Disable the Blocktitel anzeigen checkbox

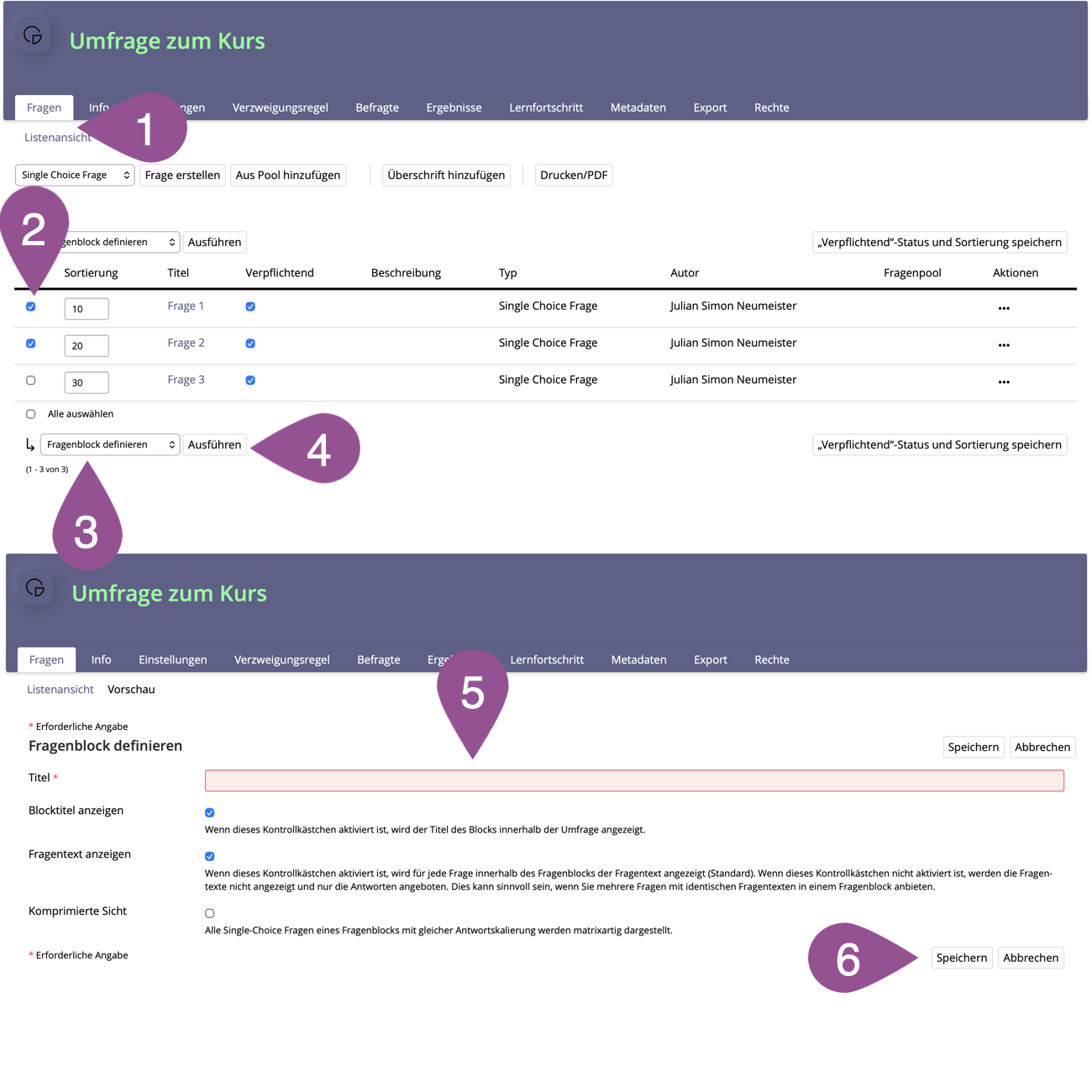[210, 812]
